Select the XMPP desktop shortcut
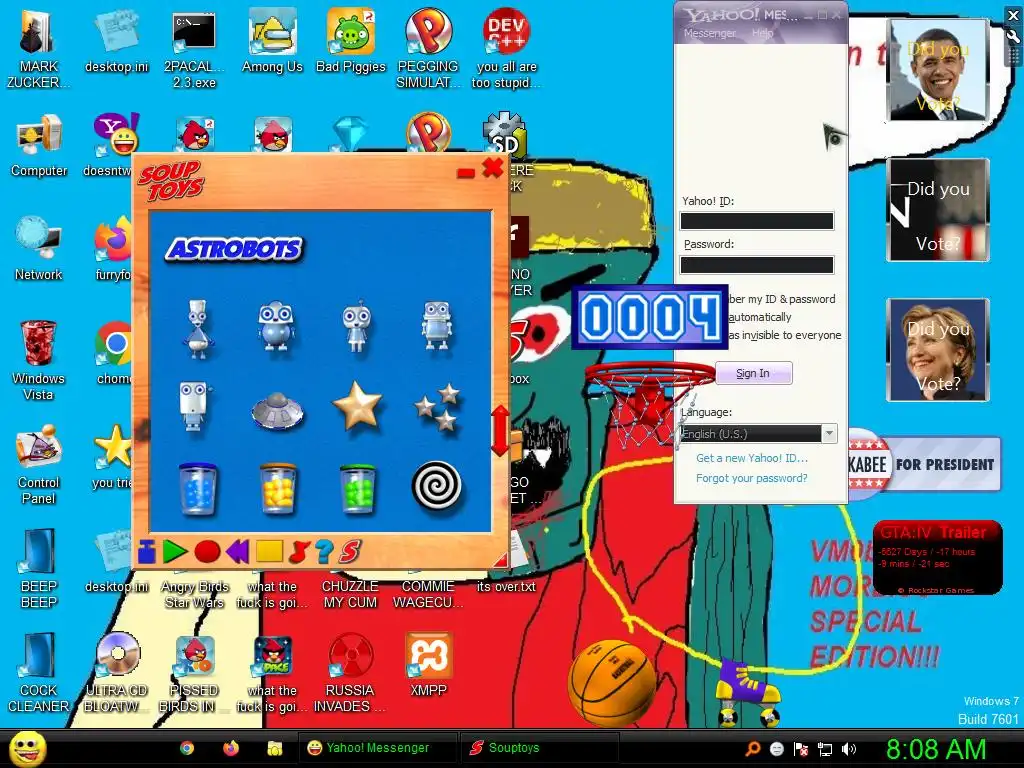 tap(428, 665)
